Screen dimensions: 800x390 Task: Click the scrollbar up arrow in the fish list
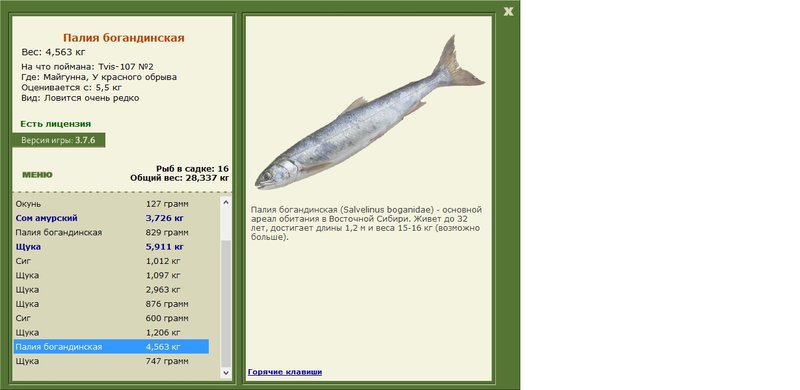(x=226, y=203)
